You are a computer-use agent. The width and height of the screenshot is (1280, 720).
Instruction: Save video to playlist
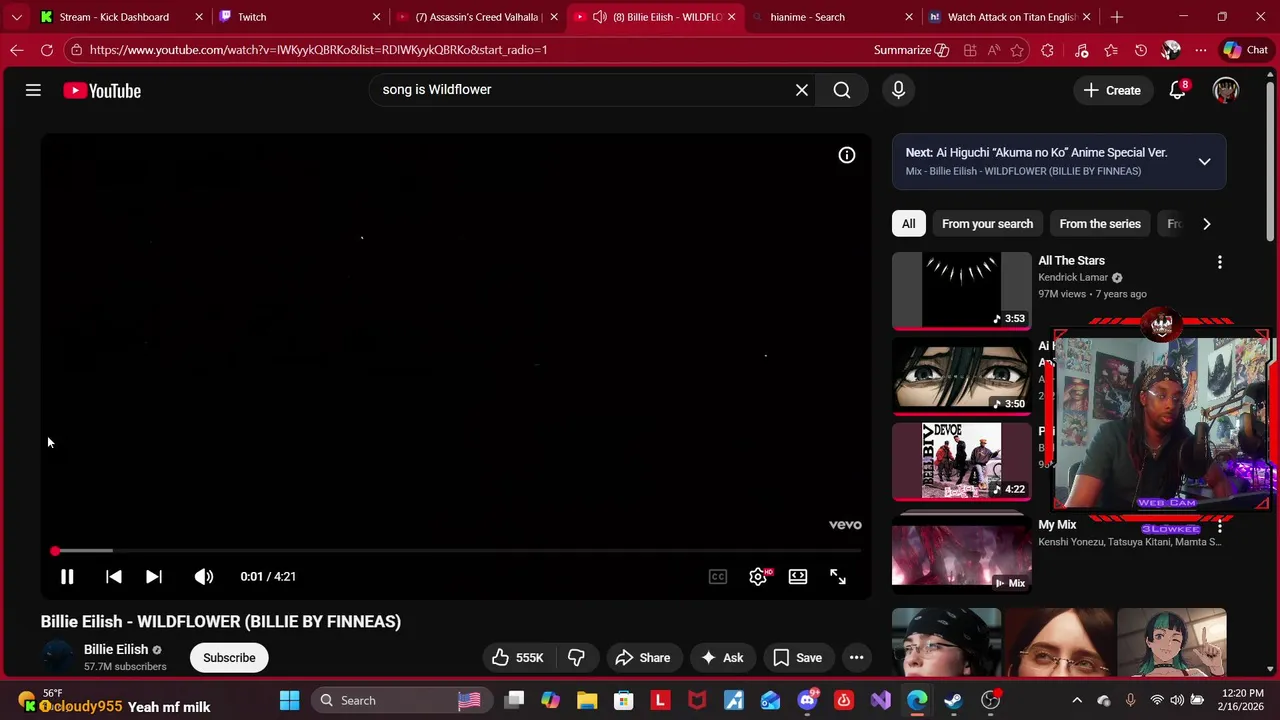coord(797,658)
